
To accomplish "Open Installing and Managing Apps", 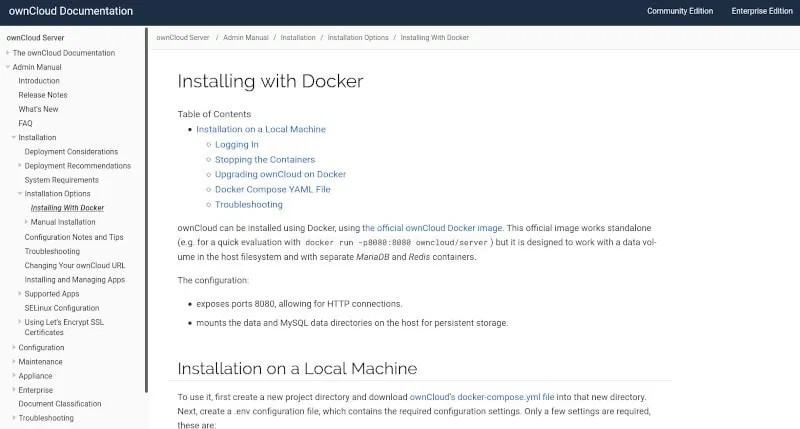I will click(x=74, y=280).
